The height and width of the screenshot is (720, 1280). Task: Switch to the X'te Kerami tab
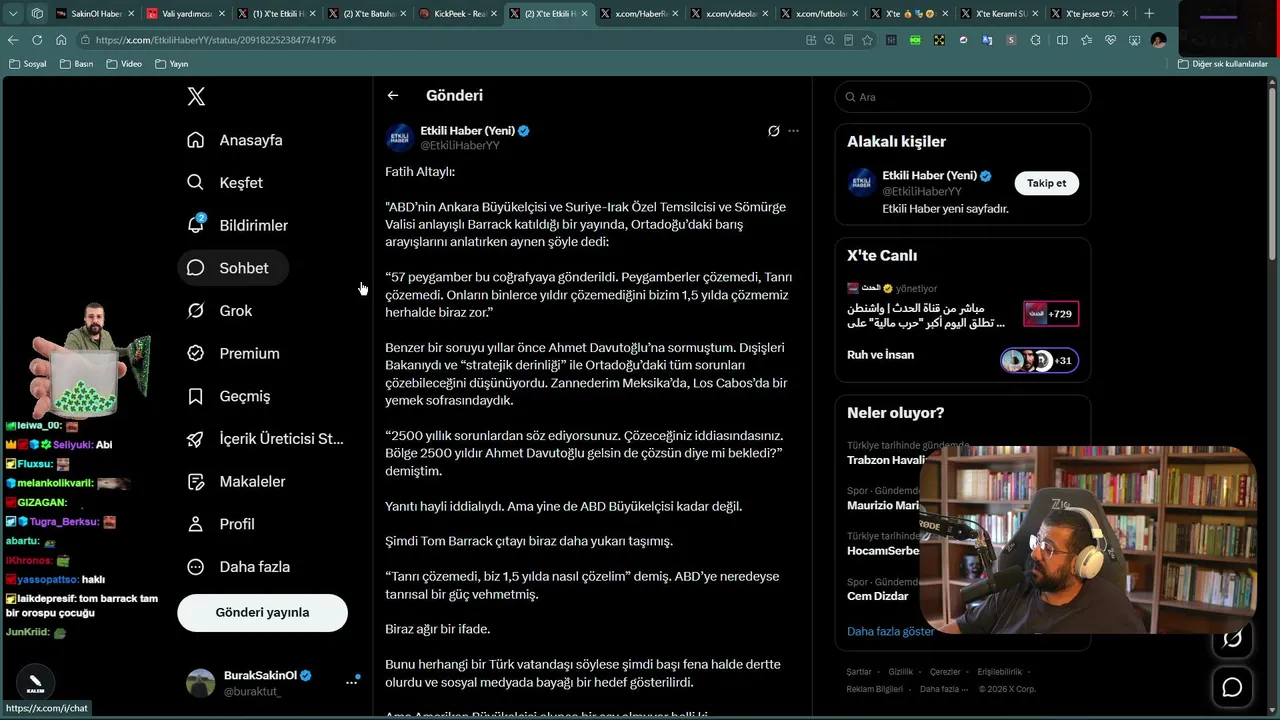998,14
